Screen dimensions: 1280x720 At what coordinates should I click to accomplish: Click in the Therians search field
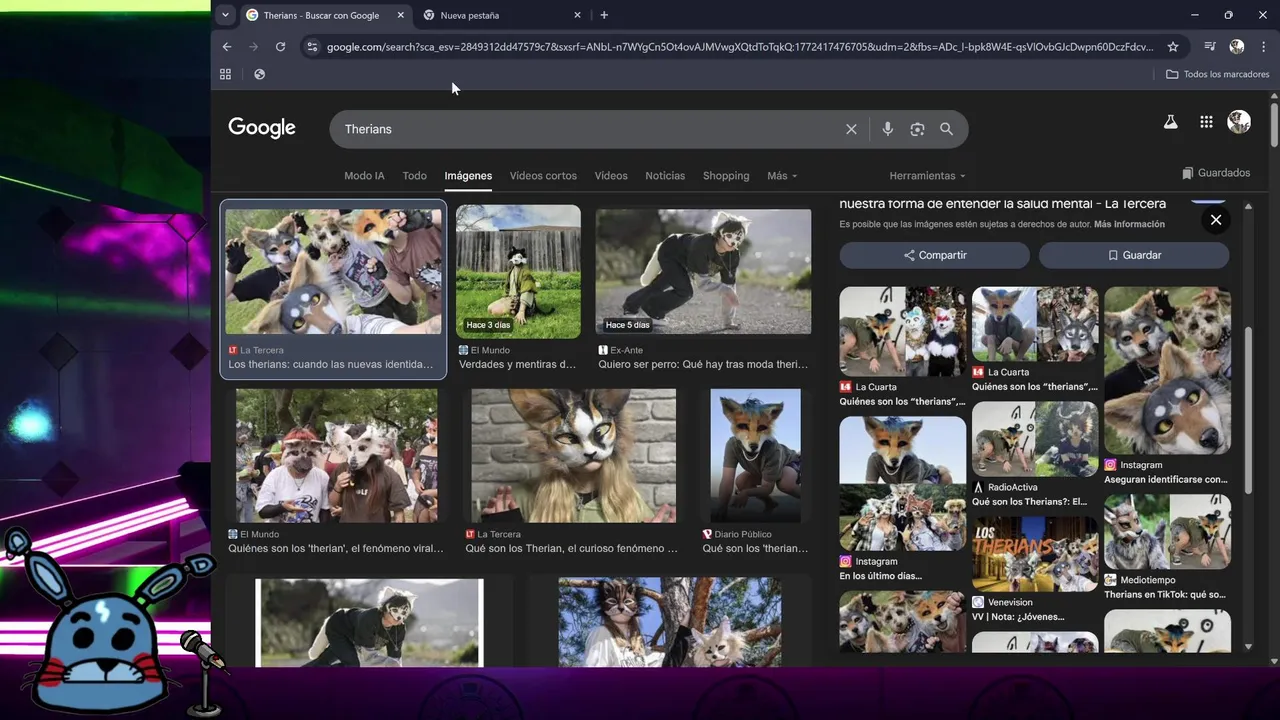coord(590,129)
